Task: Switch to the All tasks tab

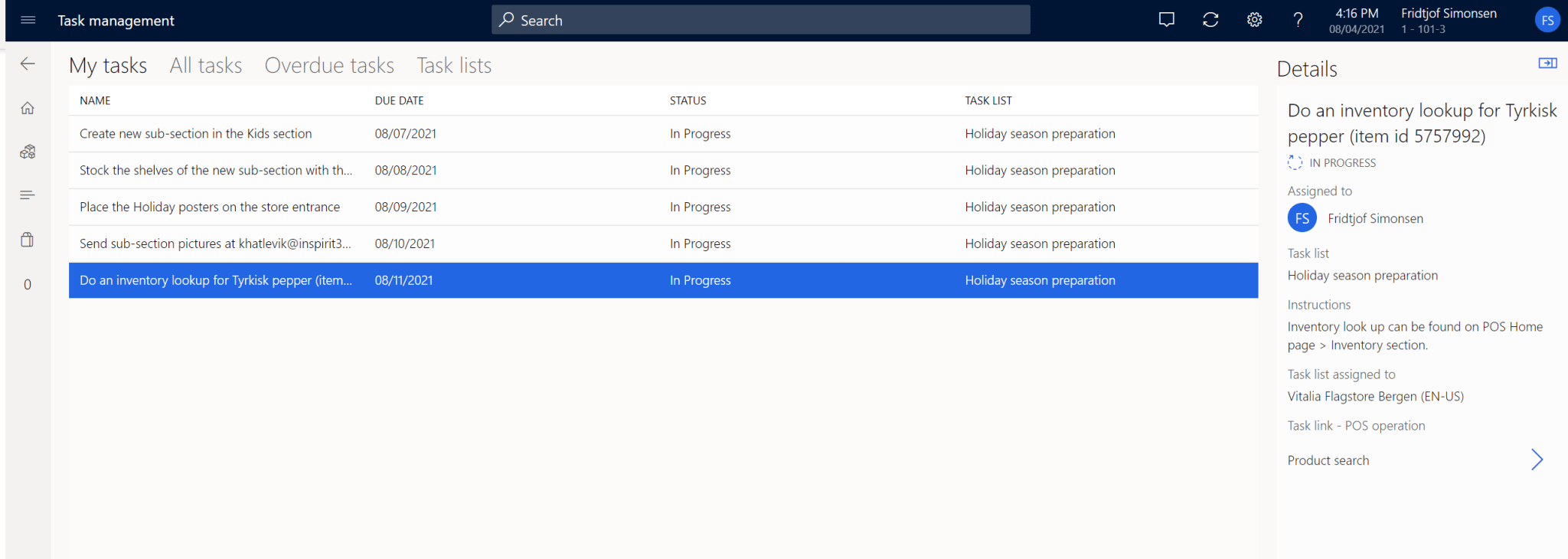Action: (205, 66)
